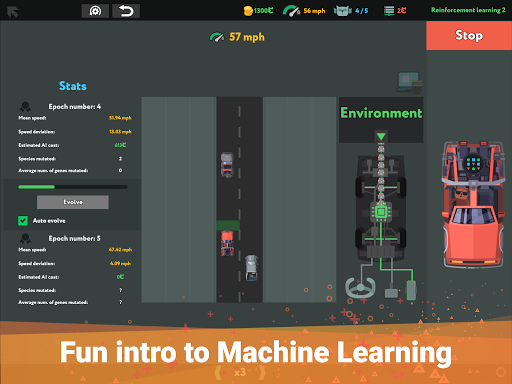Select the steering wheel output icon
Viewport: 512px width, 384px height.
tap(360, 287)
